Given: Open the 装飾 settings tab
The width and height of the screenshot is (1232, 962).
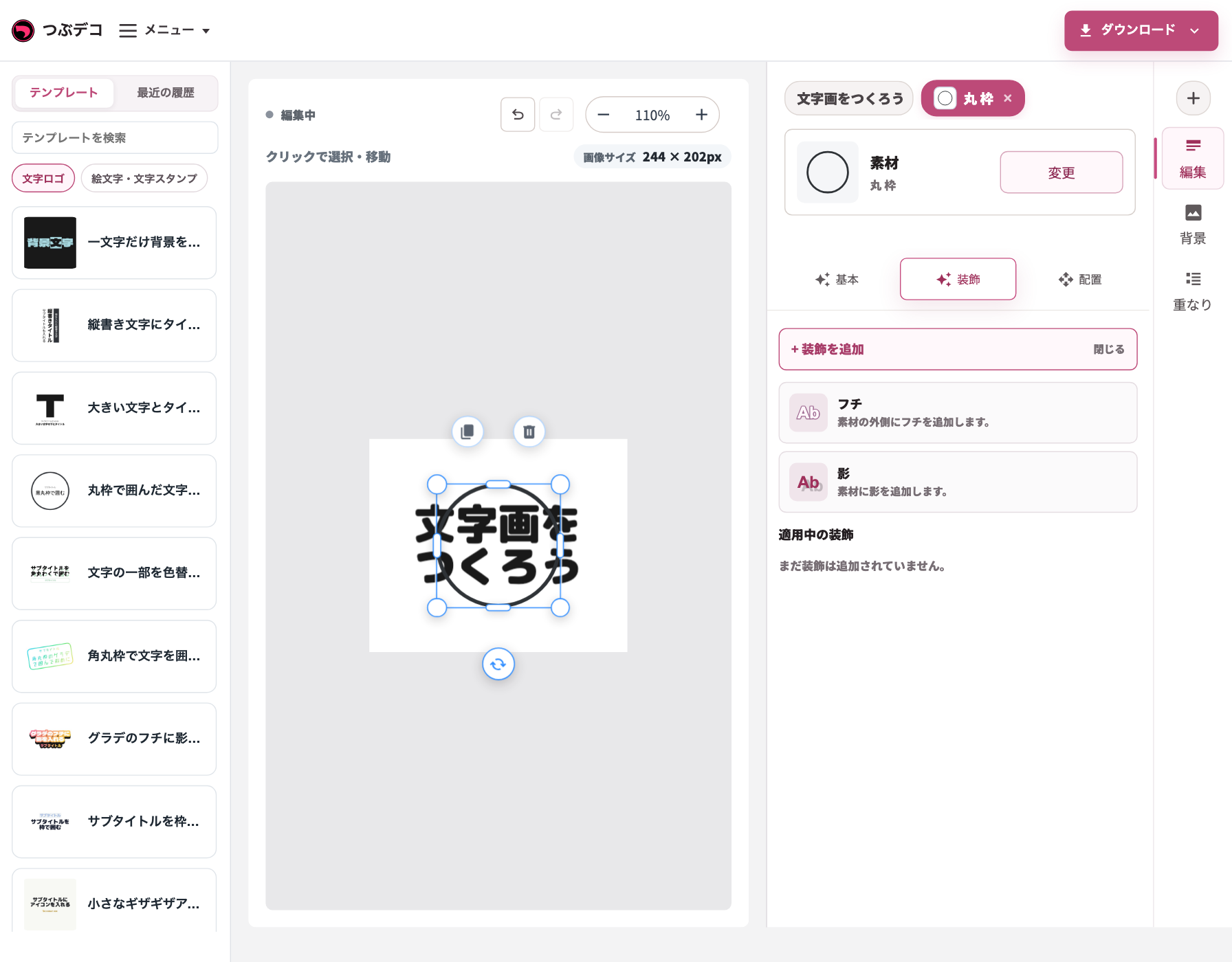Looking at the screenshot, I should click(x=958, y=279).
